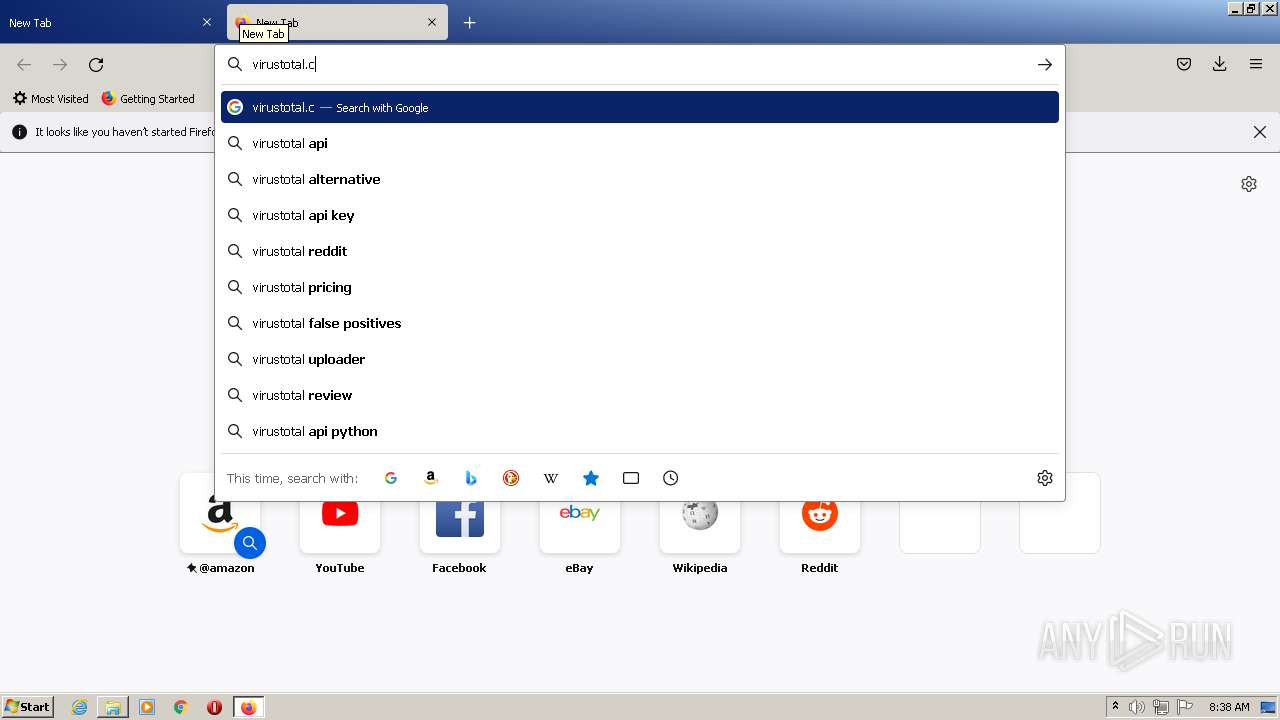Go back one page
Image resolution: width=1280 pixels, height=720 pixels.
pyautogui.click(x=24, y=64)
